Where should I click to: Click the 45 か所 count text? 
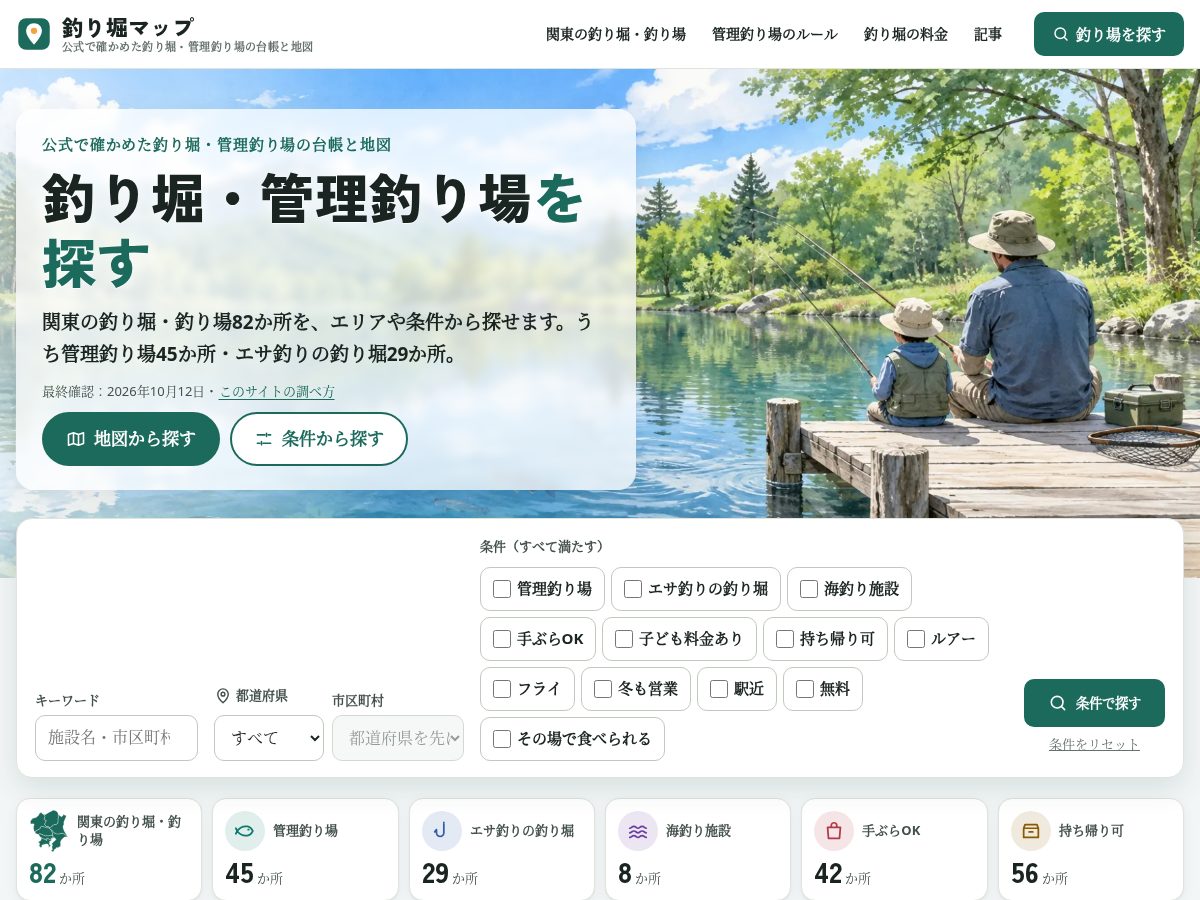(x=254, y=874)
